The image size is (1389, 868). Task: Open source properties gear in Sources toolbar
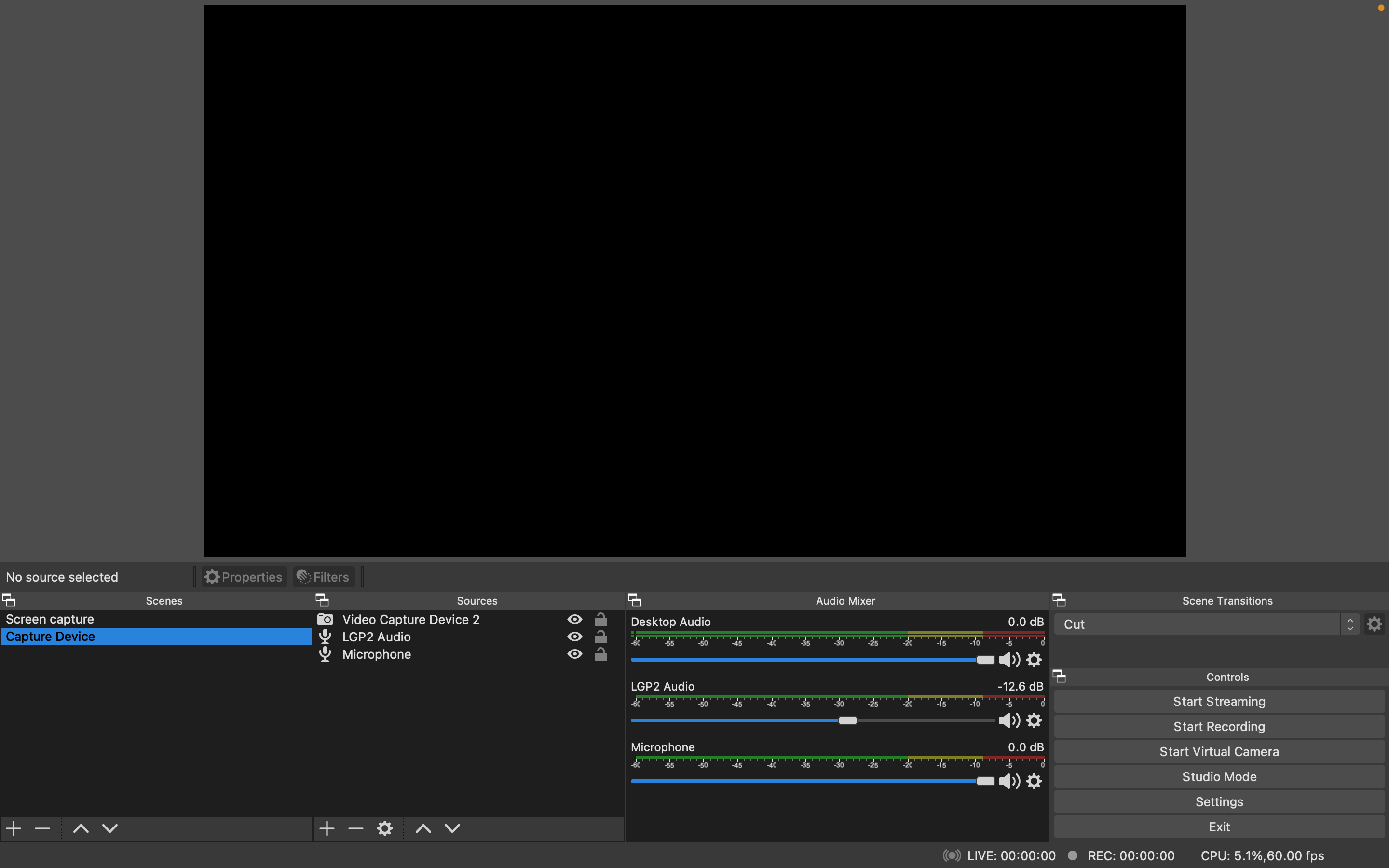pyautogui.click(x=384, y=828)
